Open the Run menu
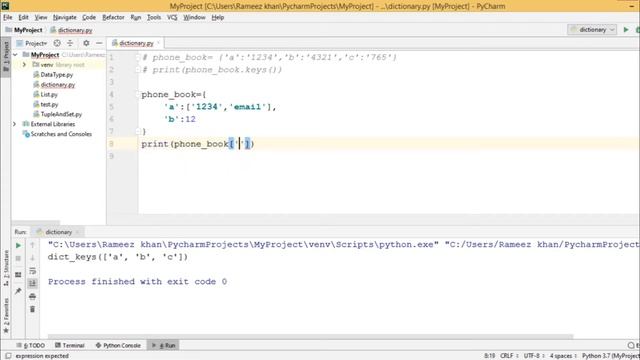 point(136,17)
